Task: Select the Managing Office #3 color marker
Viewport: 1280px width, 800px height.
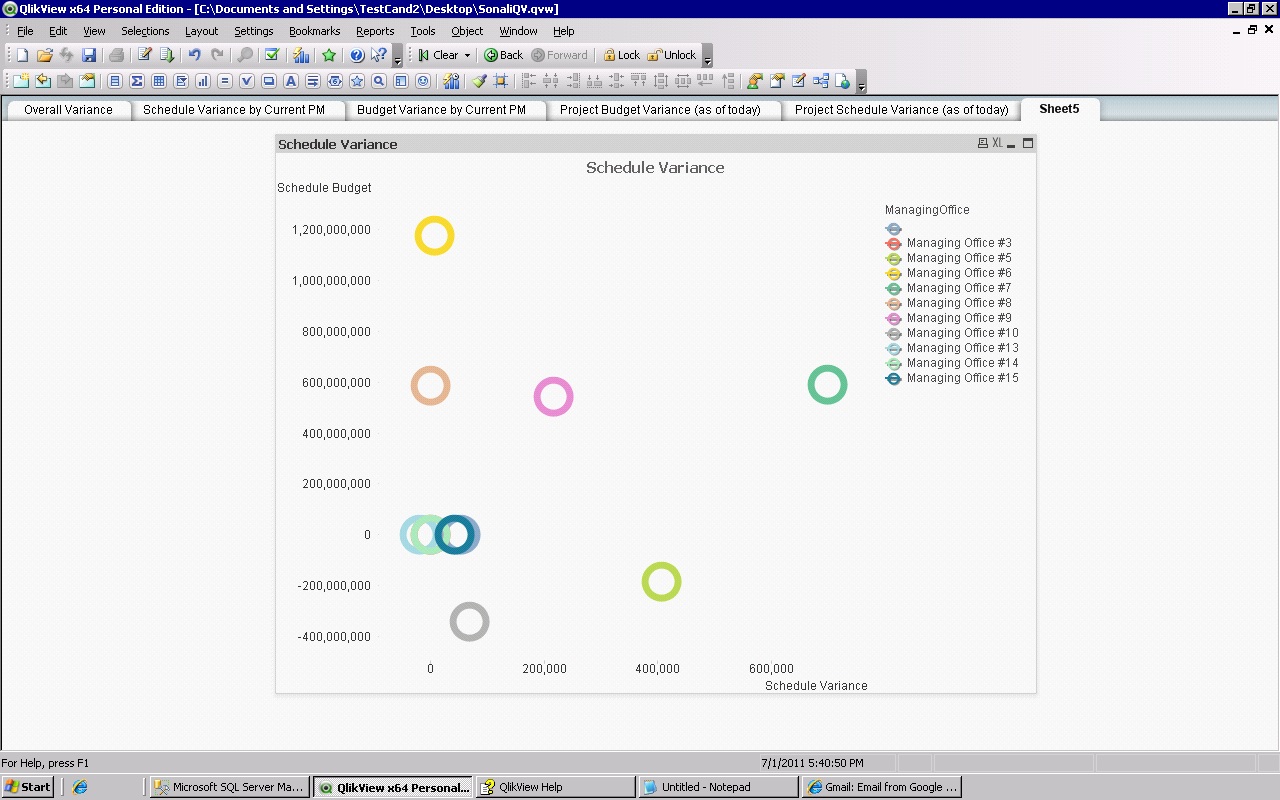Action: point(893,243)
